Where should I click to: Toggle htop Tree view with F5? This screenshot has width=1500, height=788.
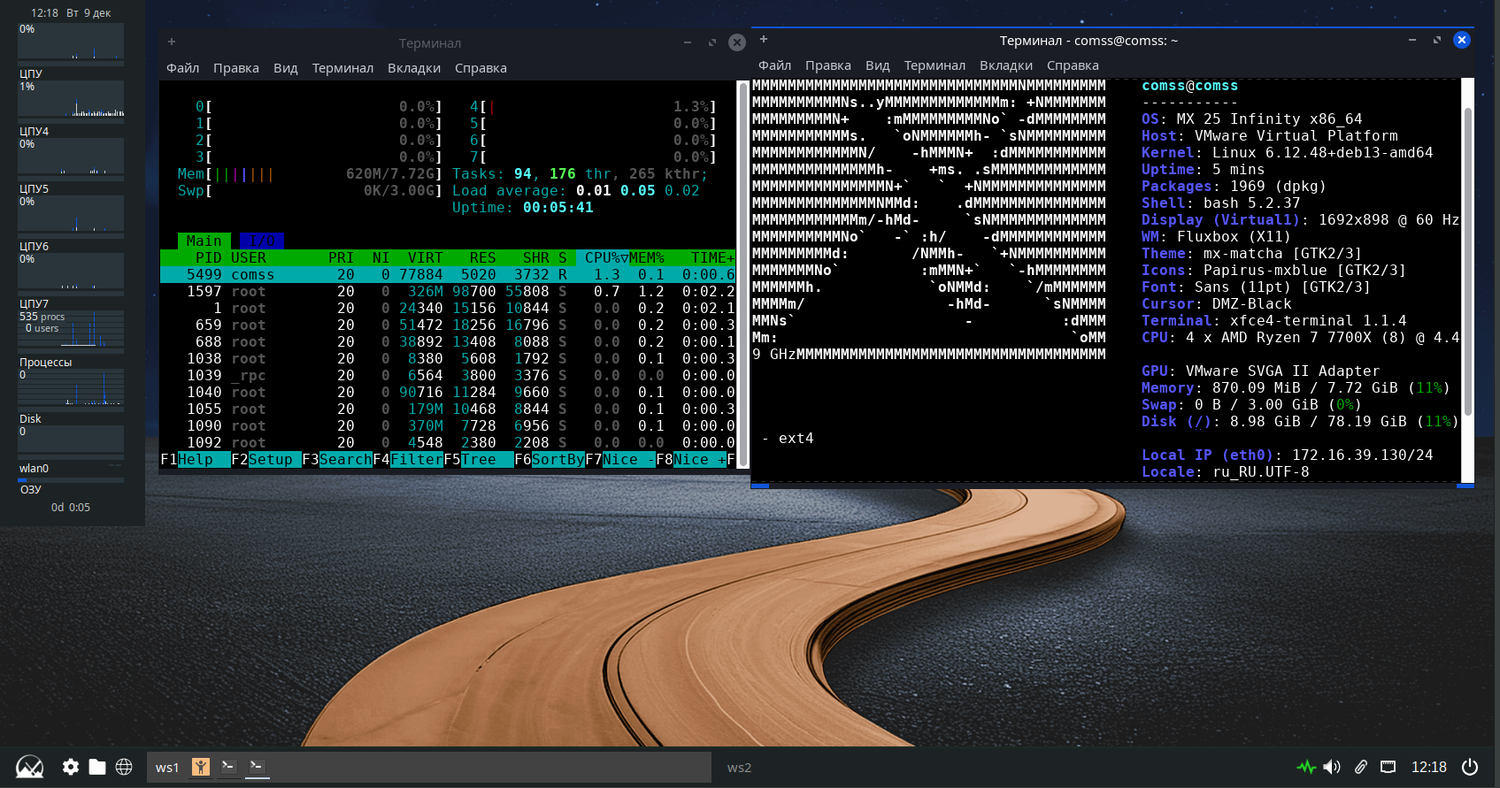tap(478, 460)
